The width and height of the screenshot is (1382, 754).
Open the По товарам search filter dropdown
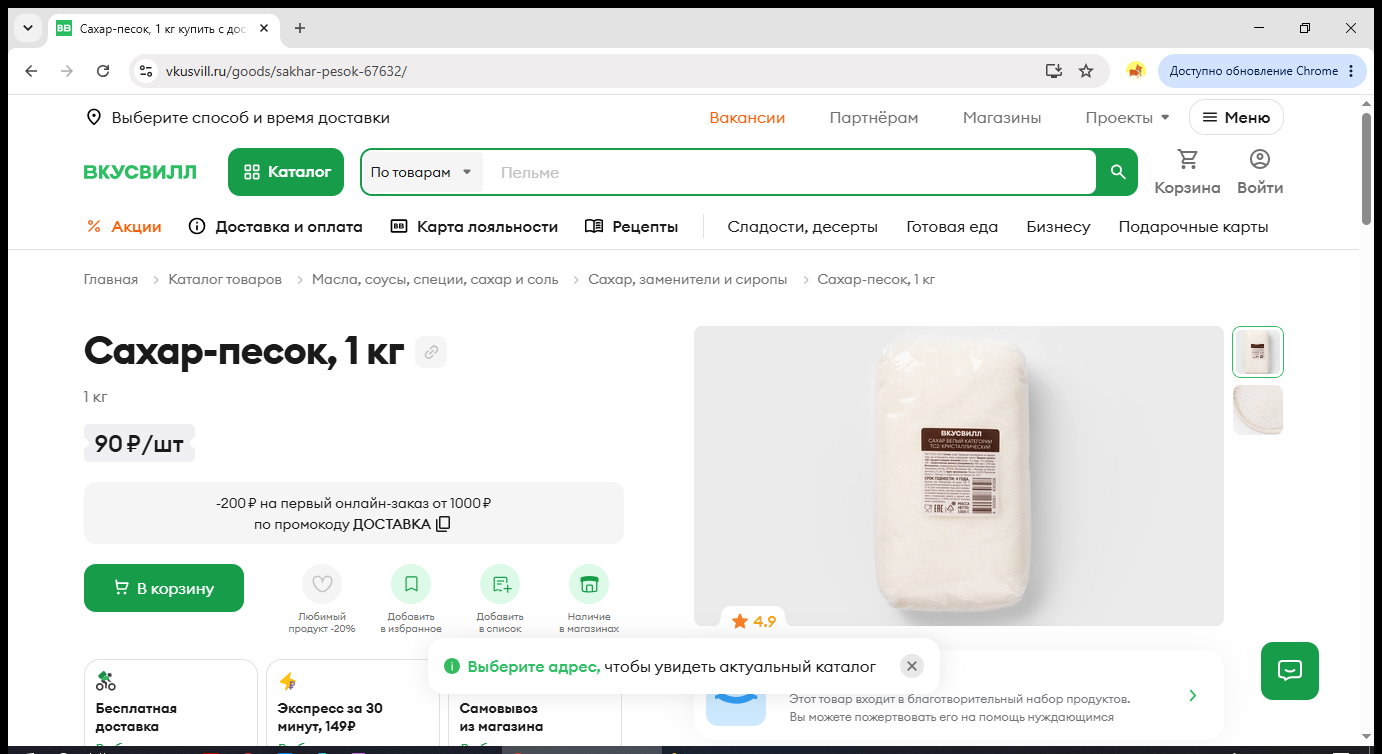pyautogui.click(x=422, y=172)
